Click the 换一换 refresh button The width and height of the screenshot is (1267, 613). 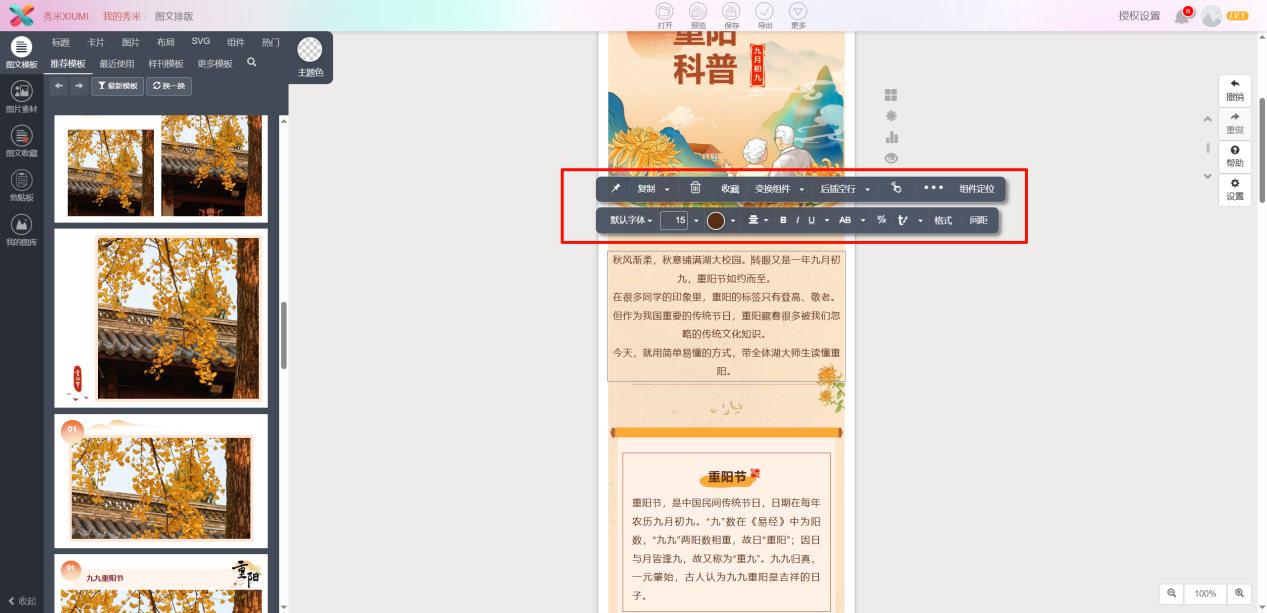click(x=169, y=86)
